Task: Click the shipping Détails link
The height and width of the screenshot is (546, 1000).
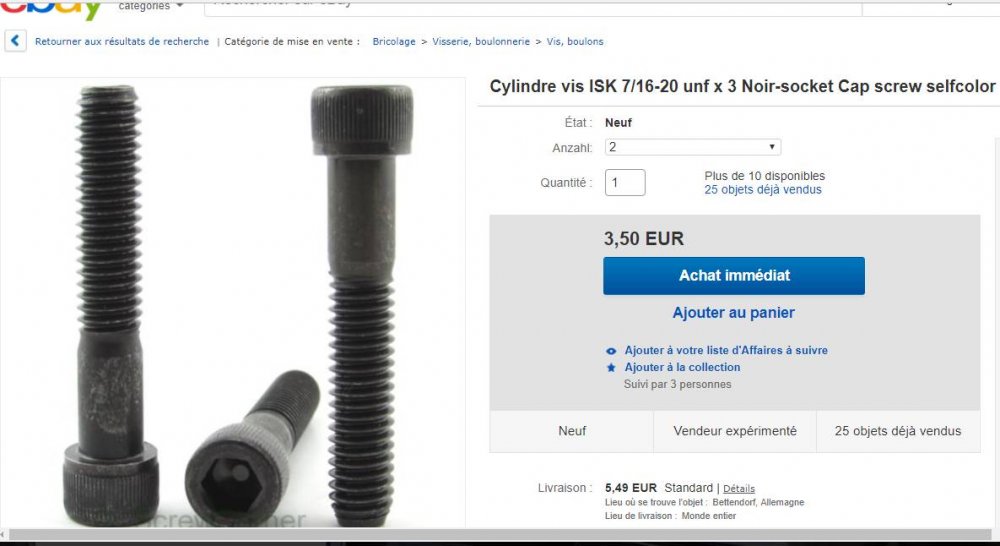Action: [x=739, y=489]
